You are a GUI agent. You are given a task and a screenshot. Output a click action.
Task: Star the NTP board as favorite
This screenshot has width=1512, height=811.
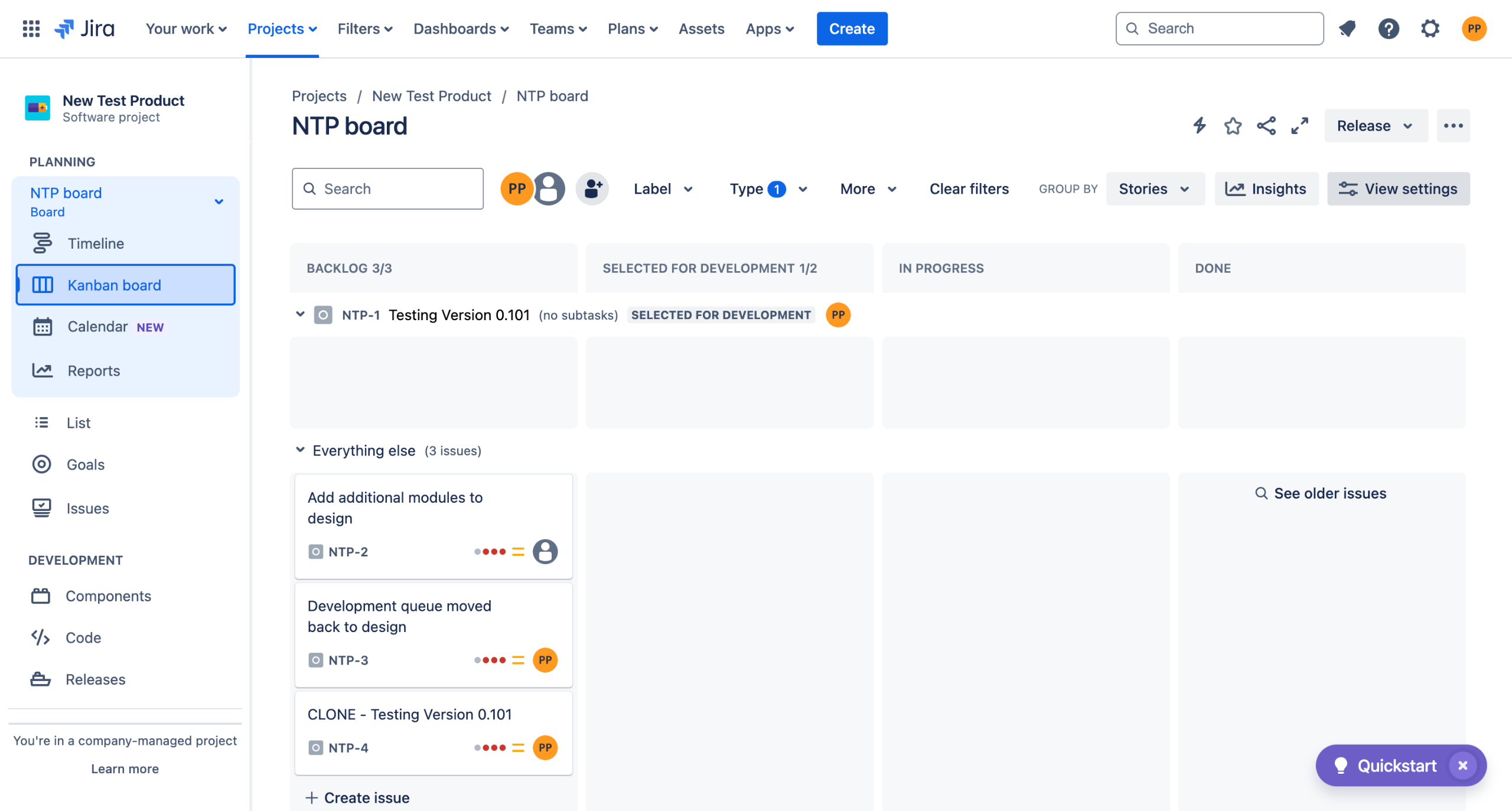tap(1233, 126)
